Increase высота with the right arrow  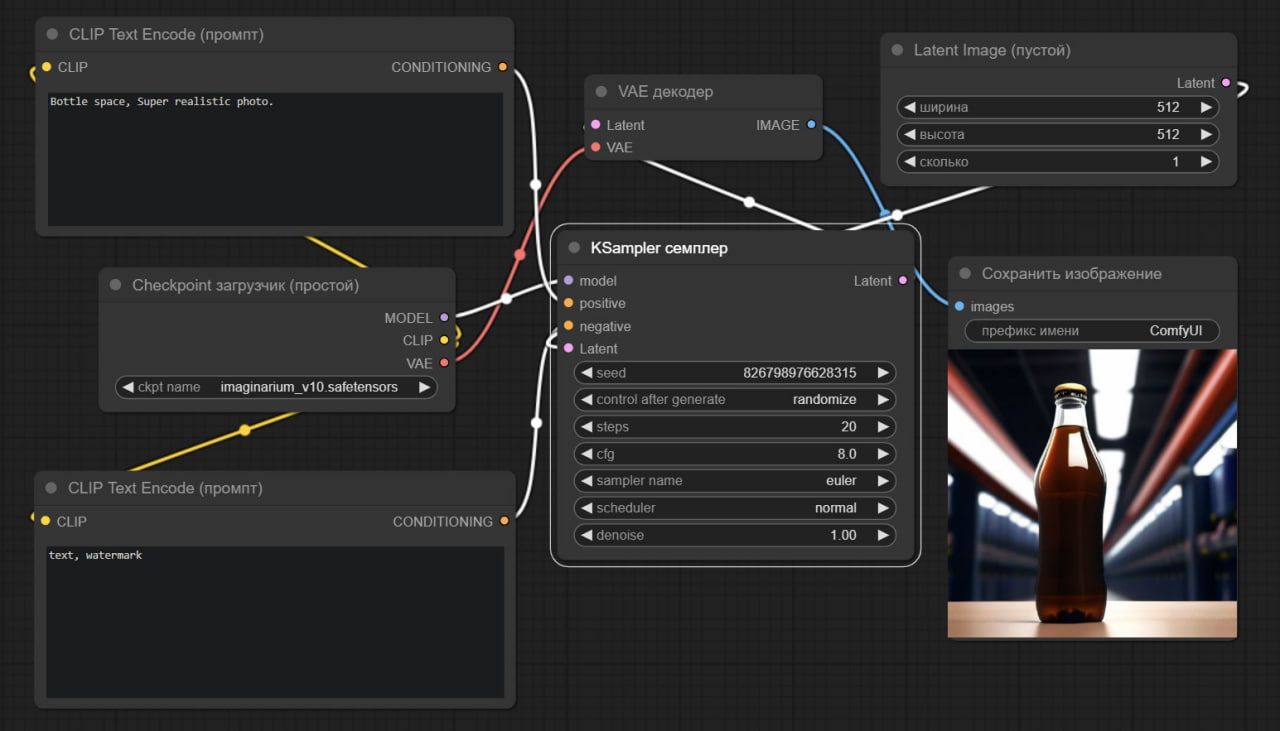tap(1206, 134)
